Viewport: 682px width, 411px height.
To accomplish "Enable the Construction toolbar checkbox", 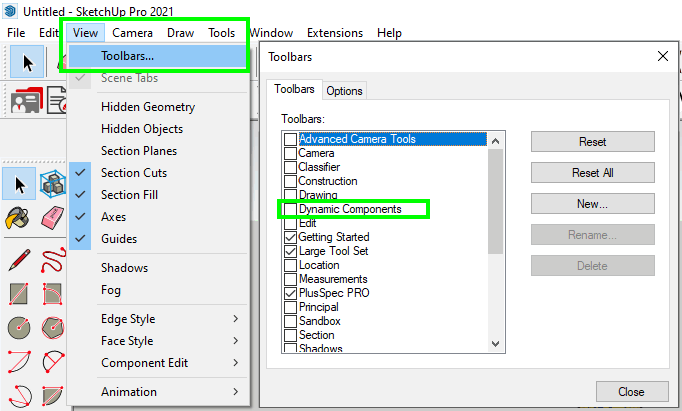I will point(290,181).
